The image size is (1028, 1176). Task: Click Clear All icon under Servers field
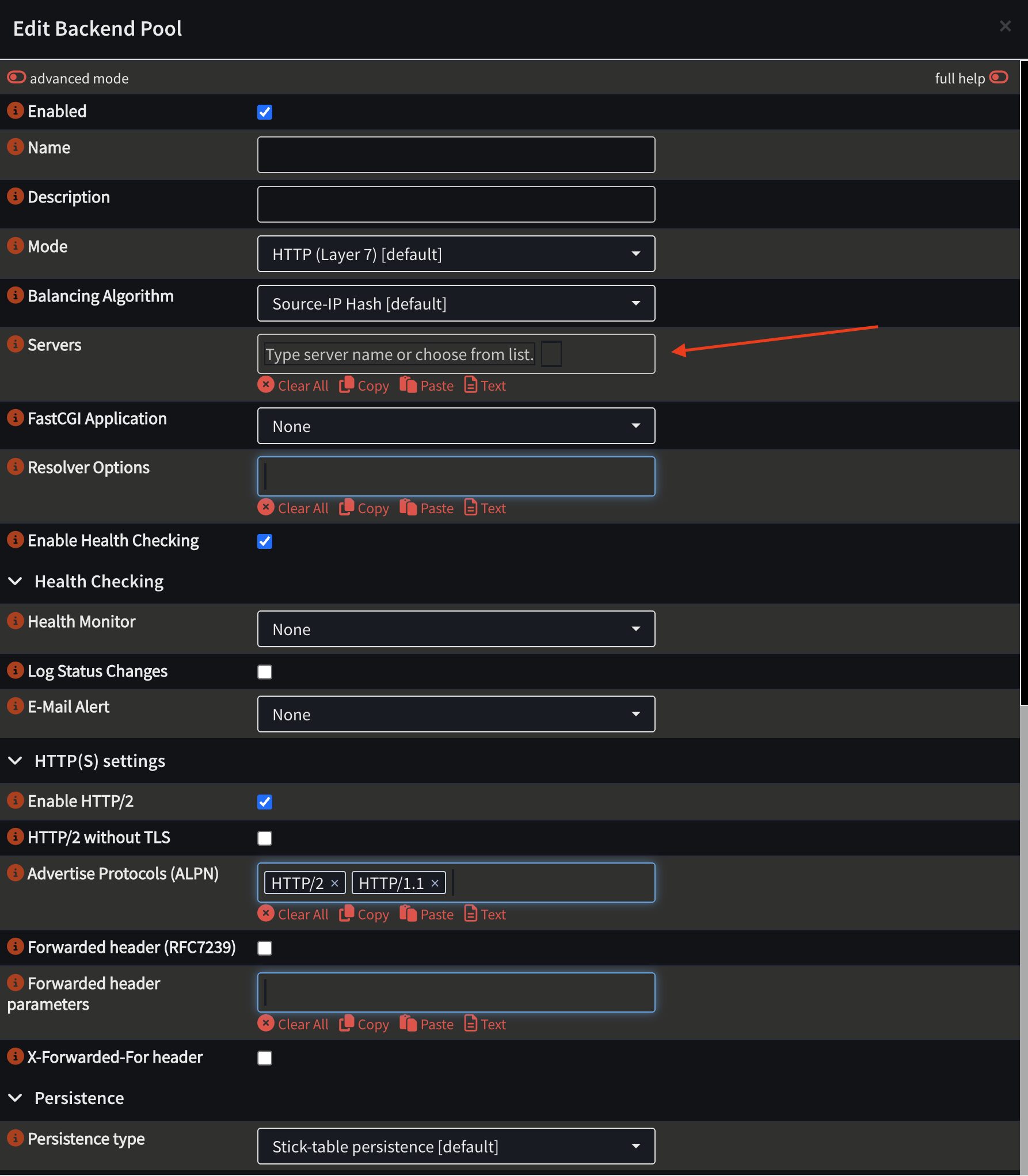pos(266,385)
